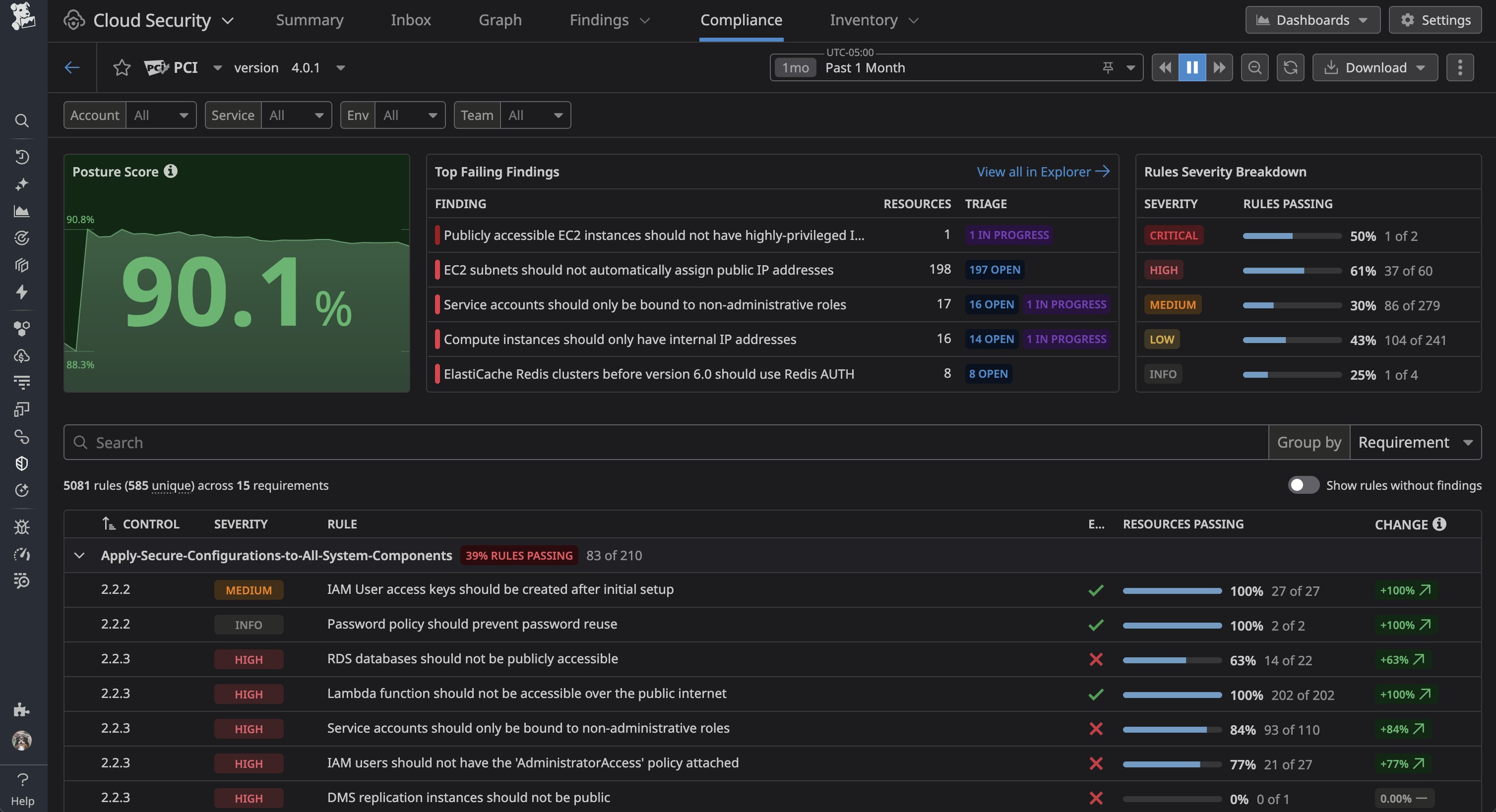Screen dimensions: 1496x812
Task: Click the pin icon in the time range bar
Action: 1108,67
